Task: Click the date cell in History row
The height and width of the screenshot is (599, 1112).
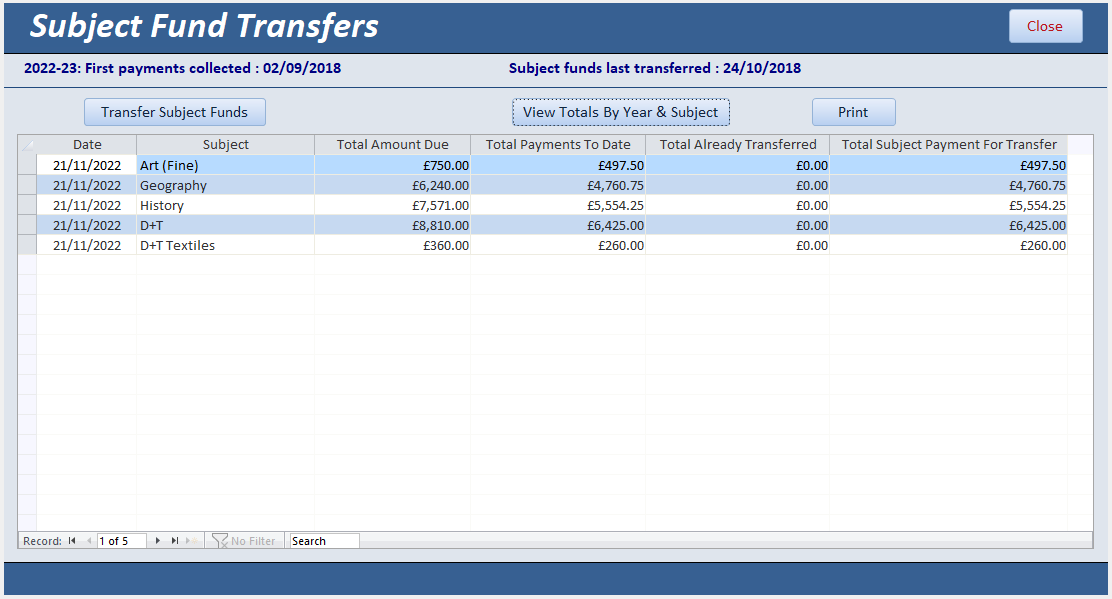Action: point(87,205)
